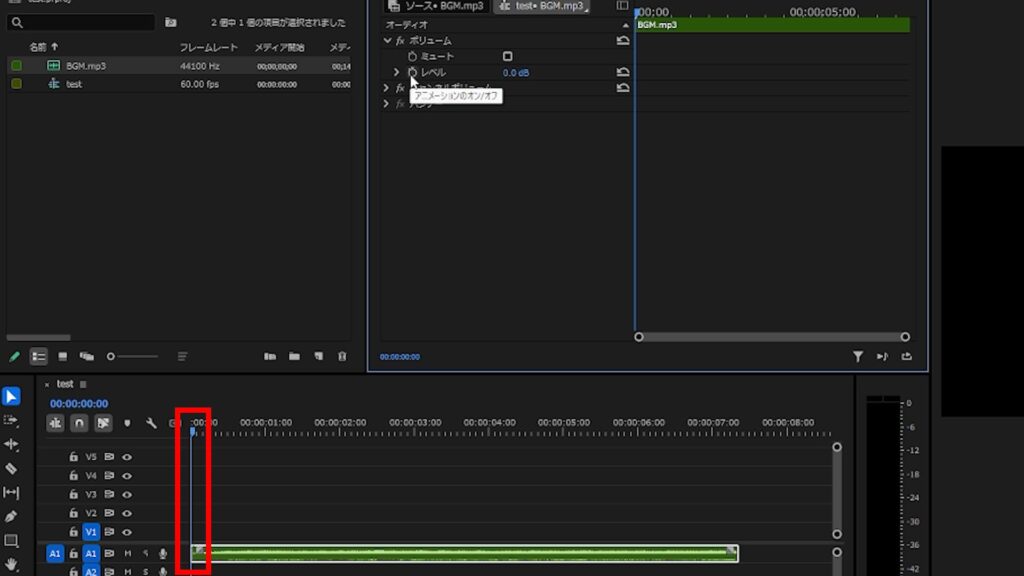The width and height of the screenshot is (1024, 576).
Task: Select the Pen tool
Action: click(11, 517)
